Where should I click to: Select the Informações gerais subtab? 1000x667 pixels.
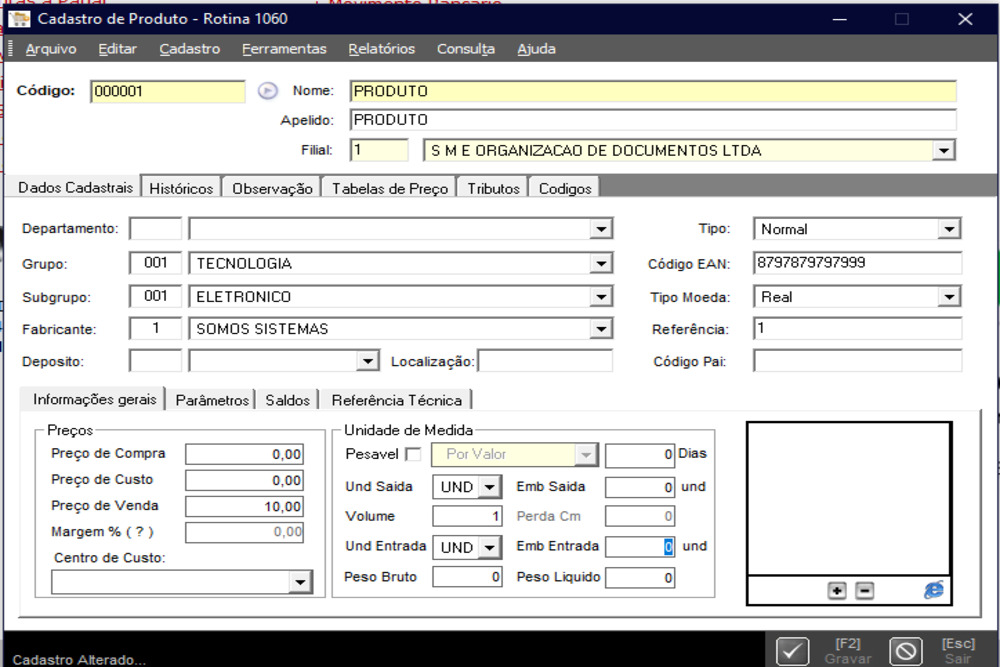pyautogui.click(x=94, y=399)
